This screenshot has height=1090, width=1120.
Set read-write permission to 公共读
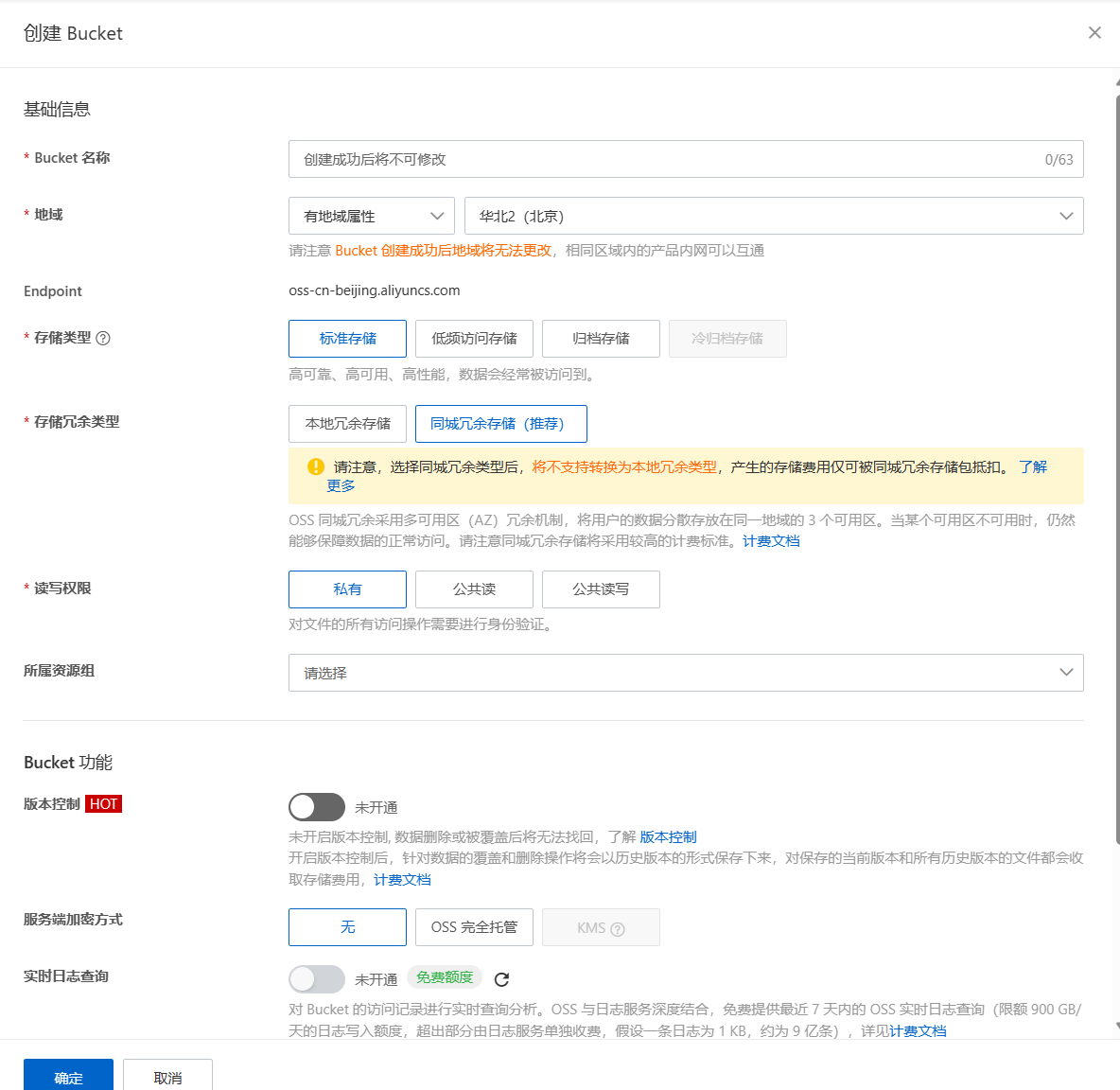pyautogui.click(x=474, y=589)
